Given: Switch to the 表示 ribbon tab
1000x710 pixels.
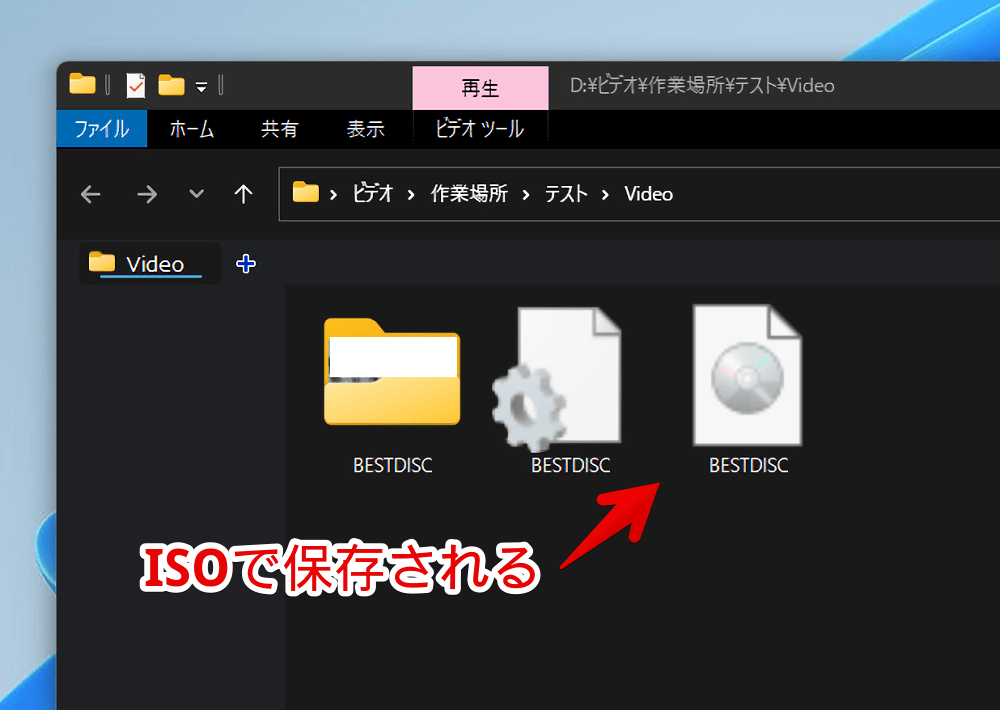Looking at the screenshot, I should [365, 129].
